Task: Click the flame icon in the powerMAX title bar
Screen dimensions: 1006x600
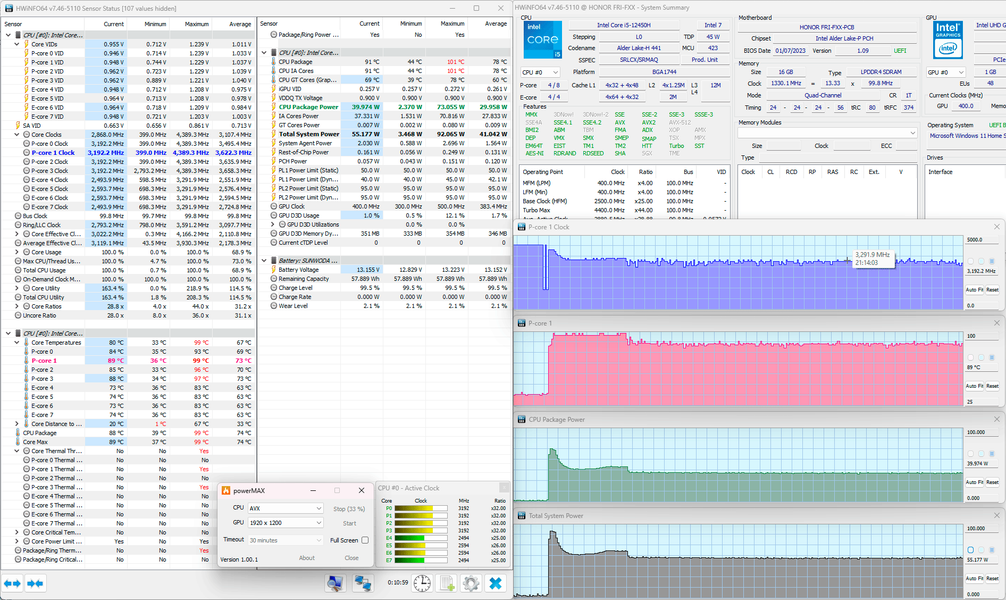Action: tap(227, 490)
